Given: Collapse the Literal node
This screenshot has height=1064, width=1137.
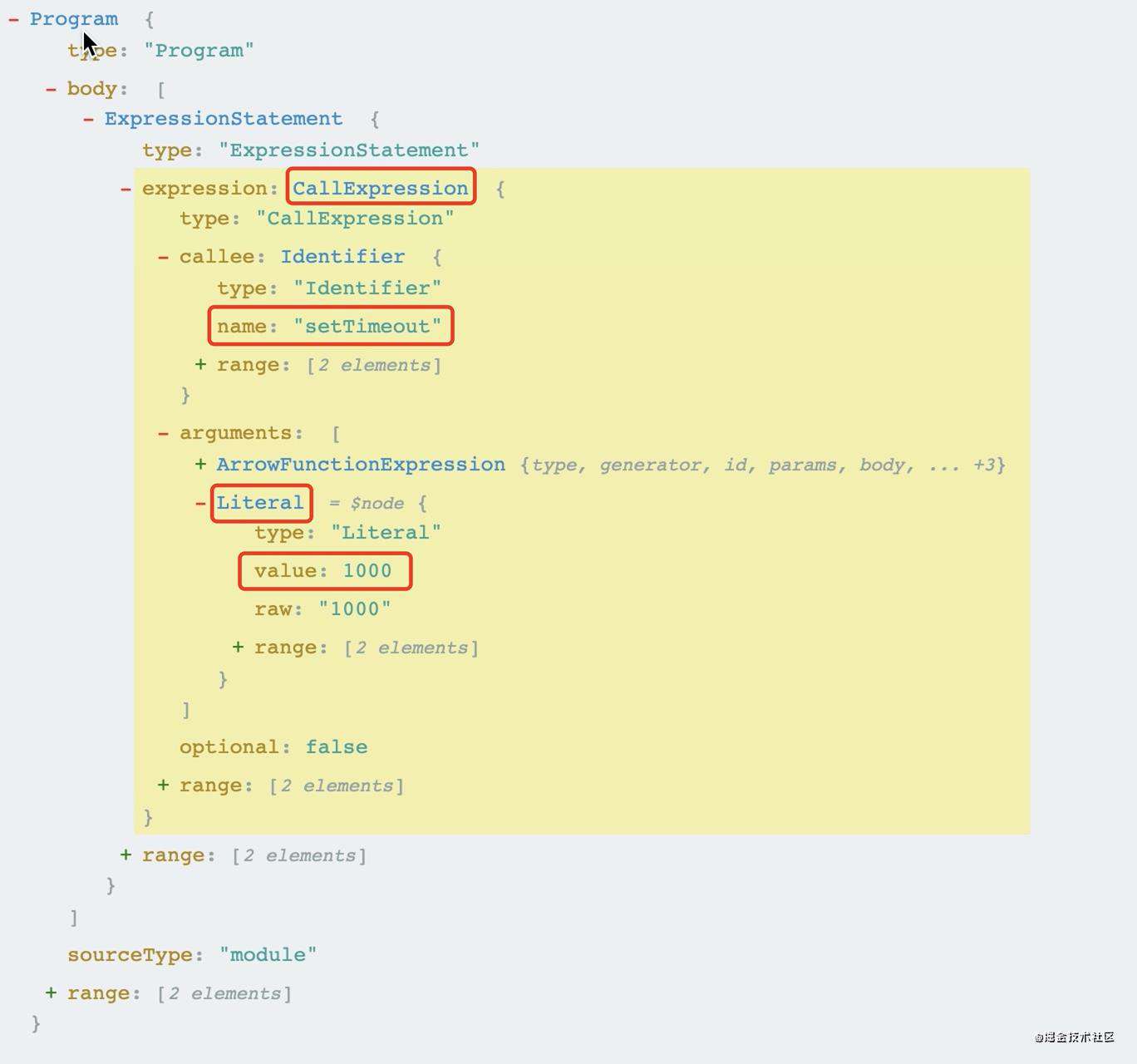Looking at the screenshot, I should coord(200,503).
